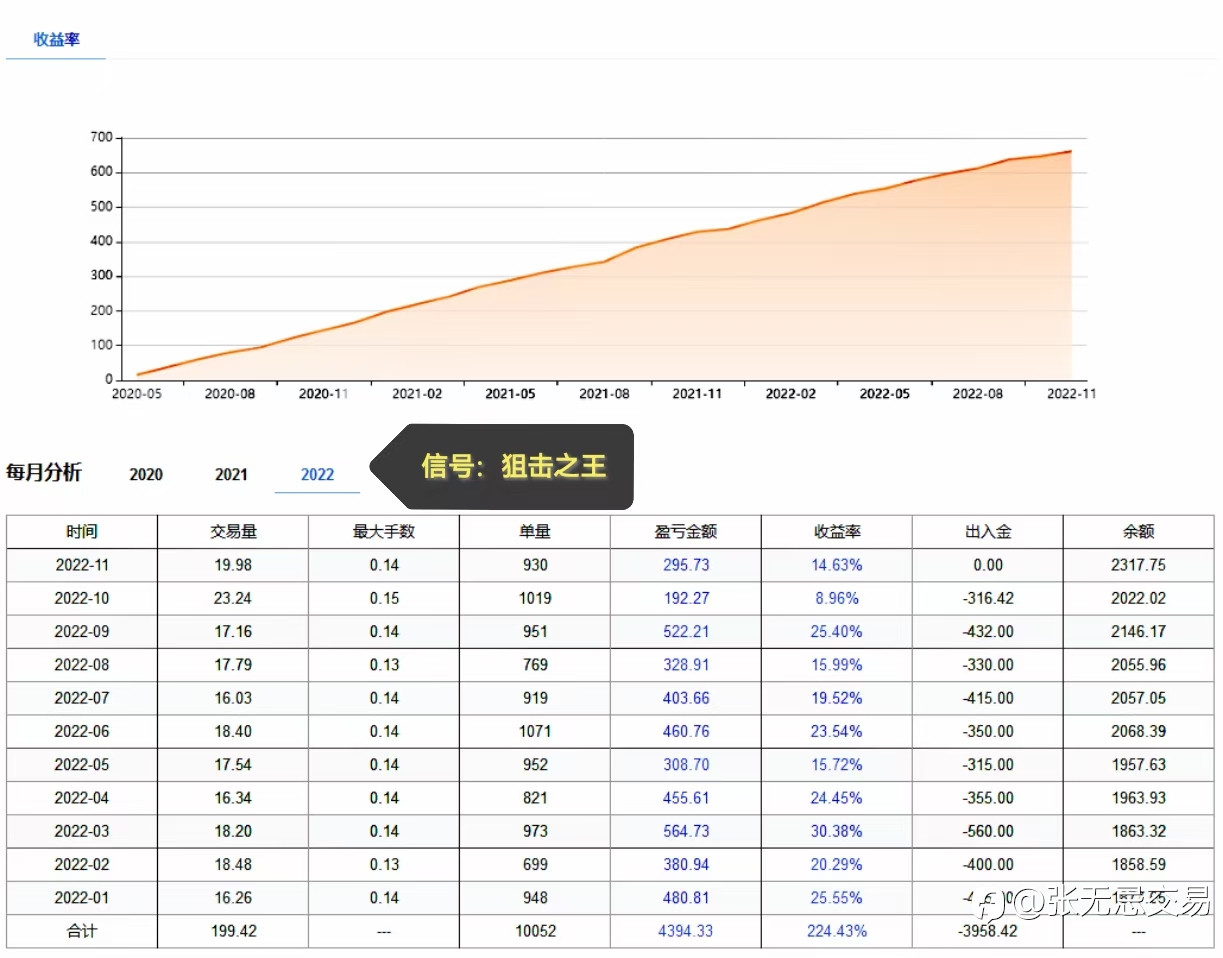Click max lots 0.15 cell
The width and height of the screenshot is (1223, 958).
[384, 598]
